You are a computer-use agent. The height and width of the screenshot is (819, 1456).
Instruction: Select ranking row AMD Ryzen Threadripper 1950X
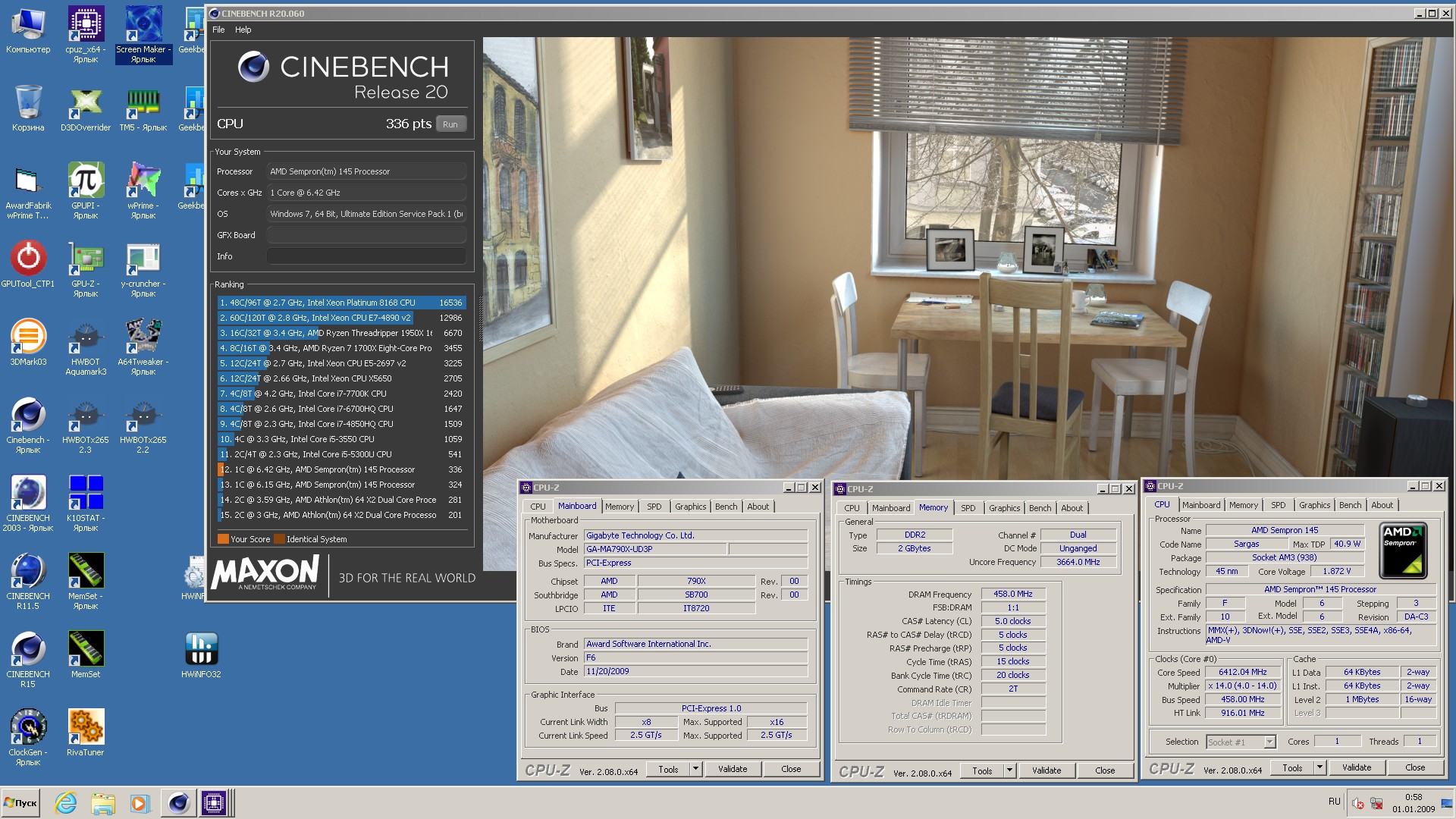341,333
